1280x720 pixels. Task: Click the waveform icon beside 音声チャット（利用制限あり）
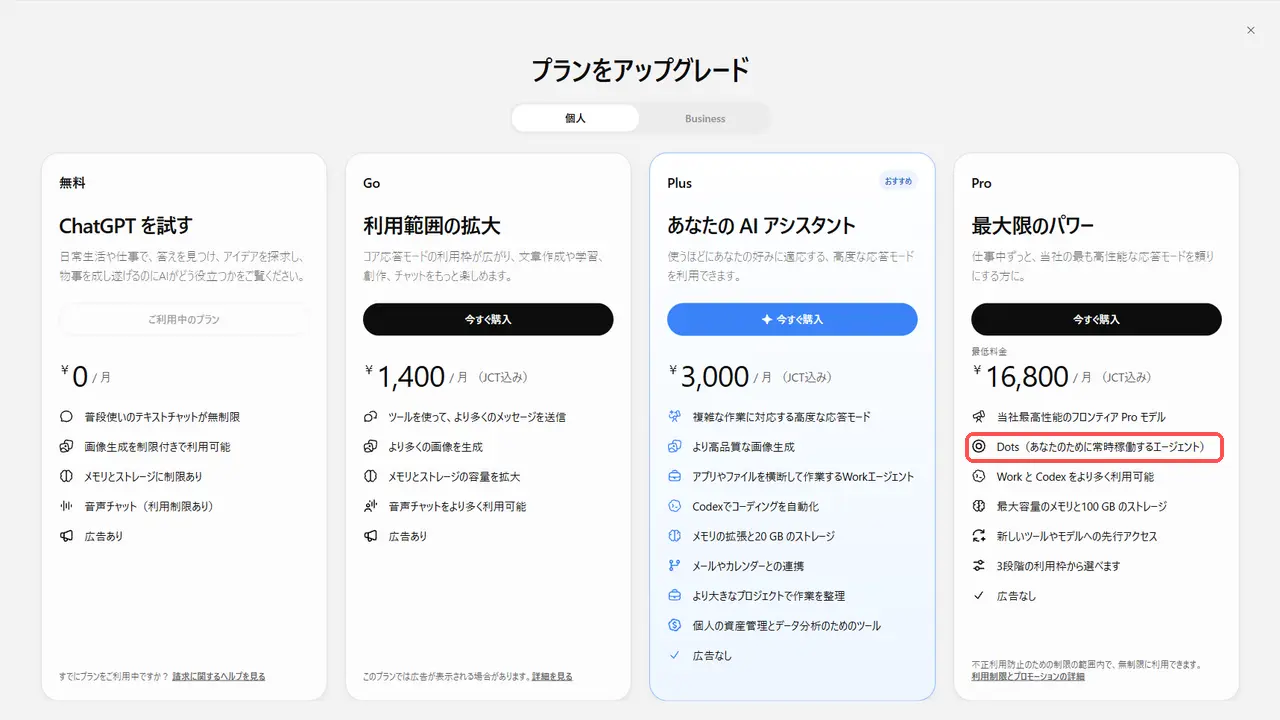pos(67,506)
